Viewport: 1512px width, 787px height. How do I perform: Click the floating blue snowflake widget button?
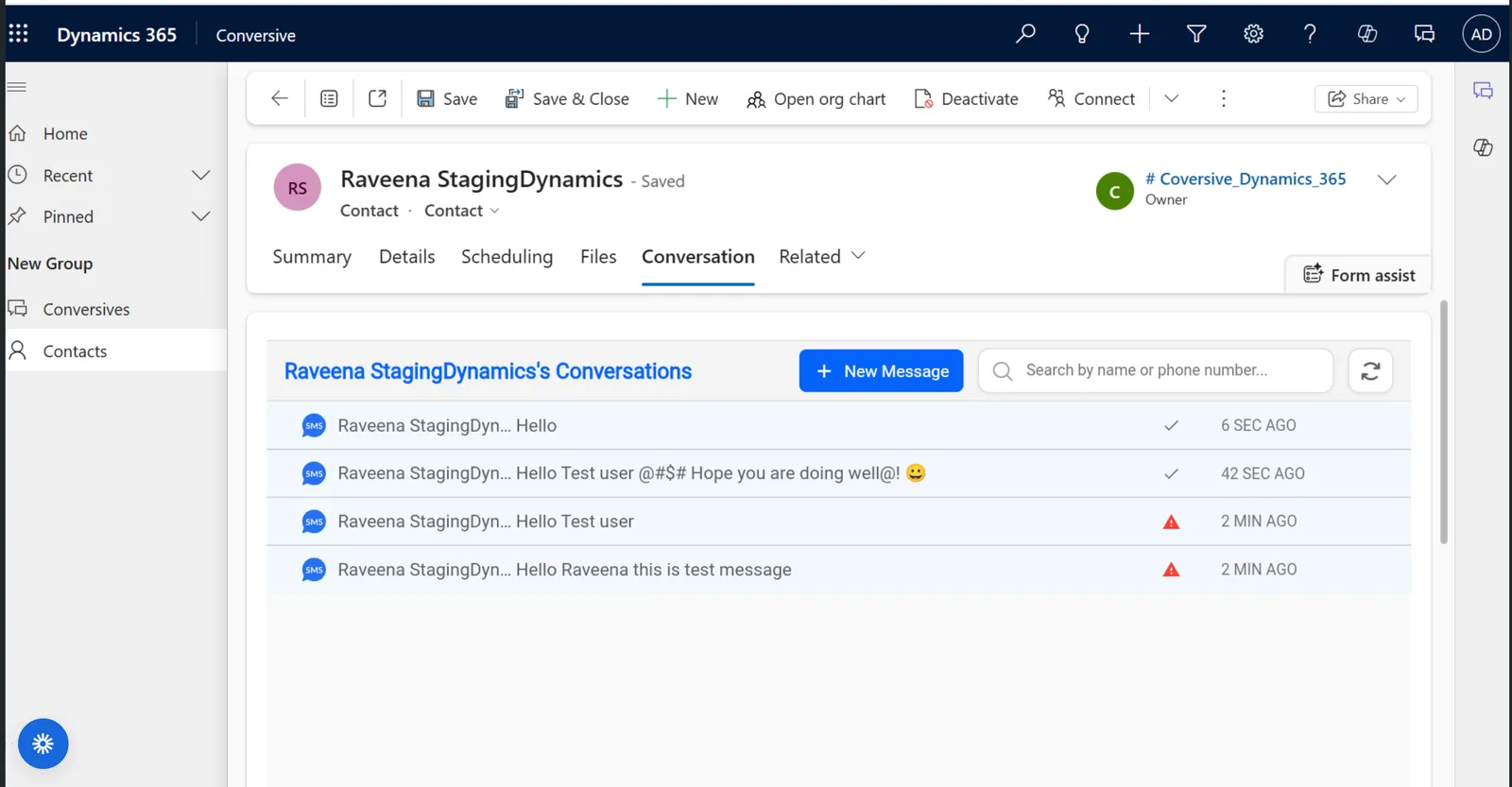coord(43,744)
